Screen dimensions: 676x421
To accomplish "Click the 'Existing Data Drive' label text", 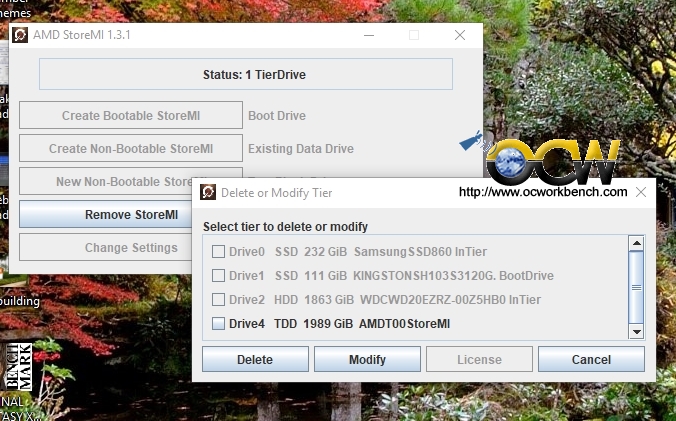I will click(301, 149).
